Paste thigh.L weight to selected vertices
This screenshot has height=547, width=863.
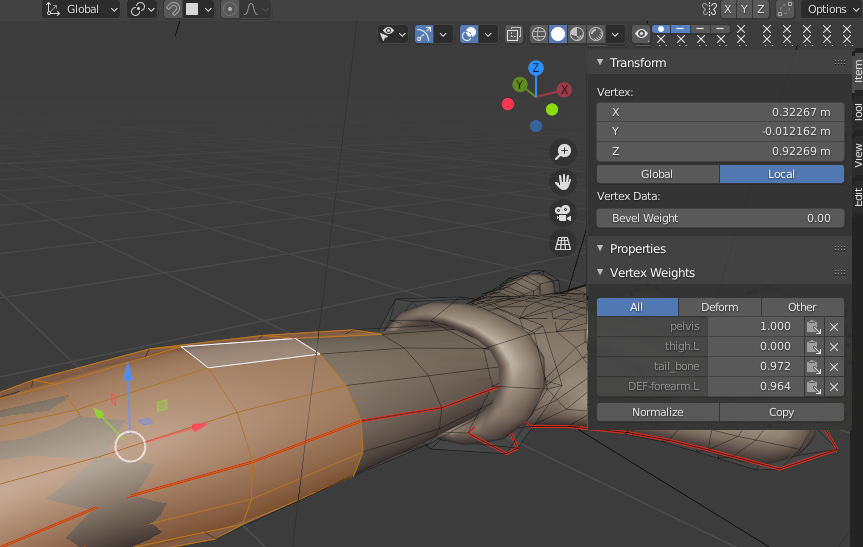813,347
